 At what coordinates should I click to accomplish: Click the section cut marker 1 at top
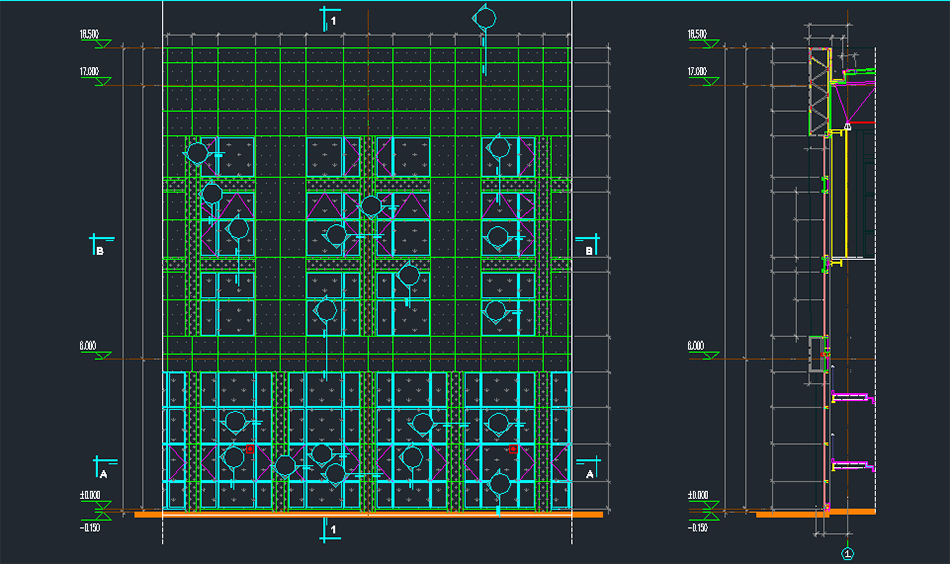[x=329, y=18]
